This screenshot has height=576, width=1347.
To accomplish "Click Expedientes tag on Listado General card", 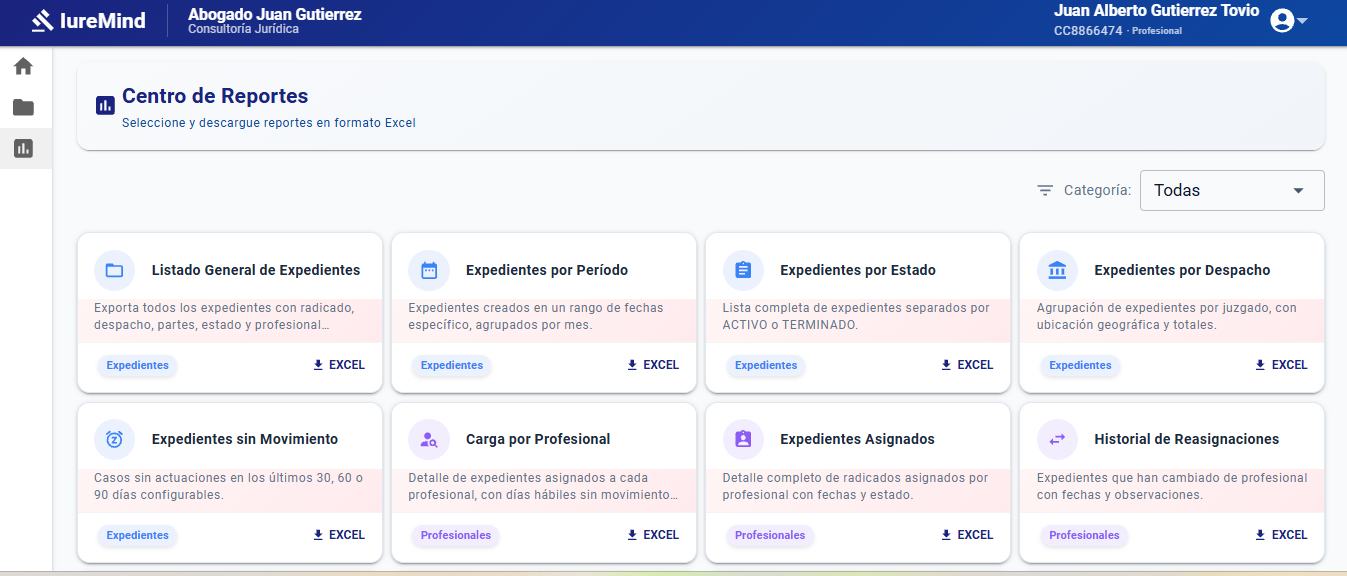I will pyautogui.click(x=137, y=366).
